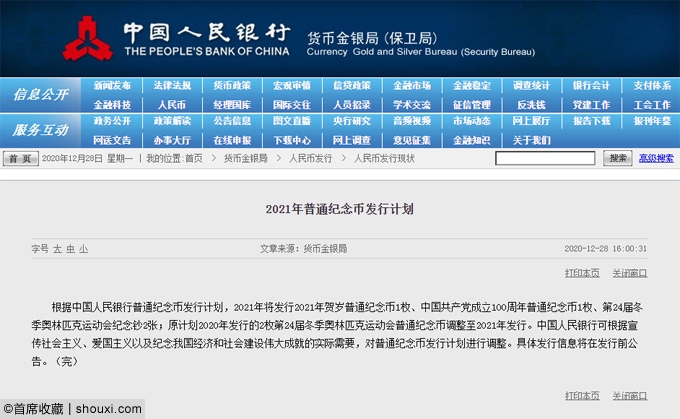Viewport: 680px width, 419px height.
Task: Select 支付体系 menu item
Action: tap(652, 85)
